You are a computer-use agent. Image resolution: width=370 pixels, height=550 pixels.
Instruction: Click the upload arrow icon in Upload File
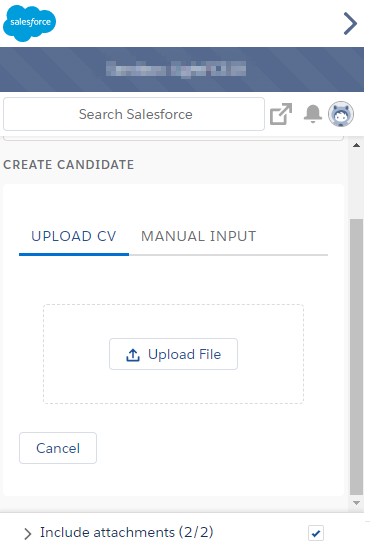click(x=133, y=355)
